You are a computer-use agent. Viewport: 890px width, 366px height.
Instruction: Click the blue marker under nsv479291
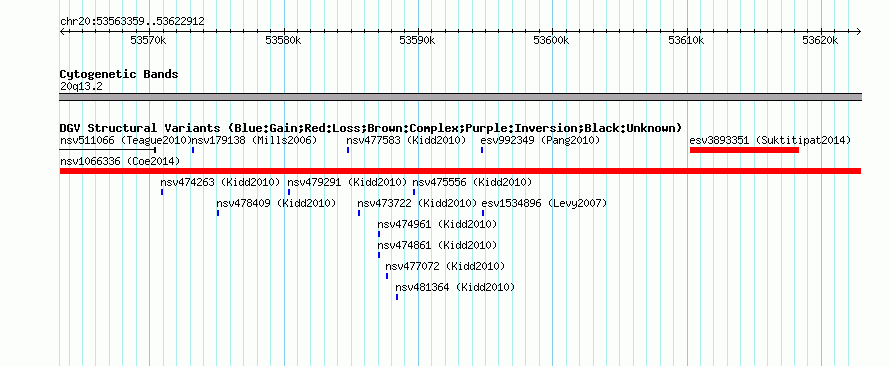coord(289,192)
